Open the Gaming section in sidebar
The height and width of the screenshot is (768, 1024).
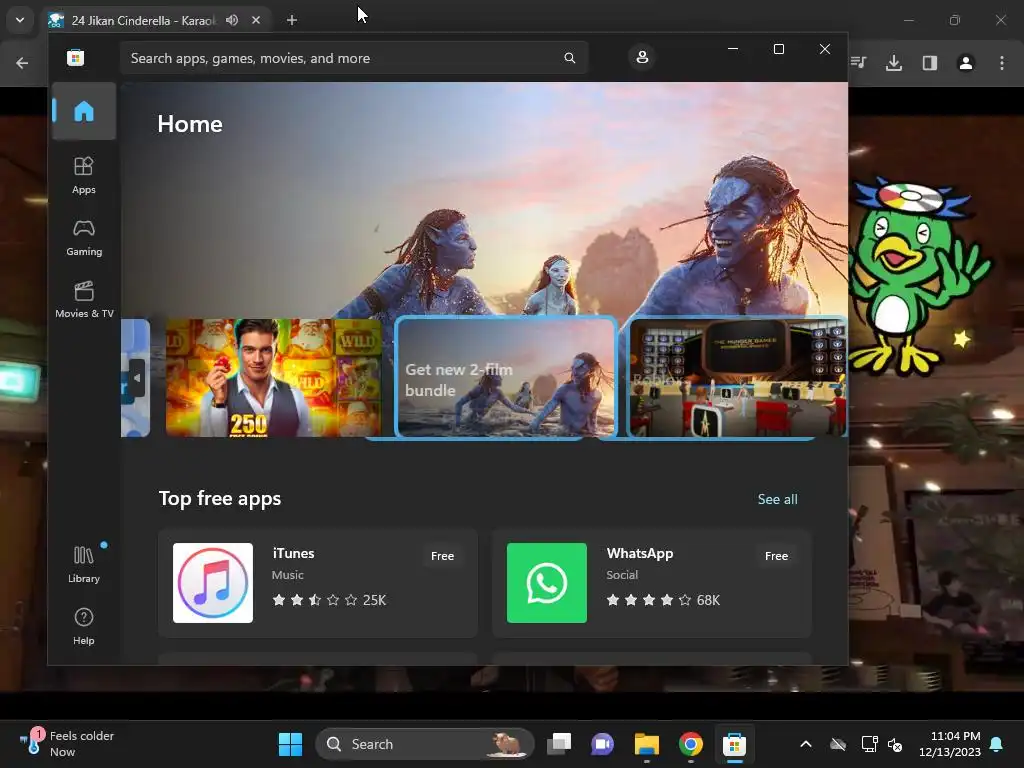[x=84, y=238]
